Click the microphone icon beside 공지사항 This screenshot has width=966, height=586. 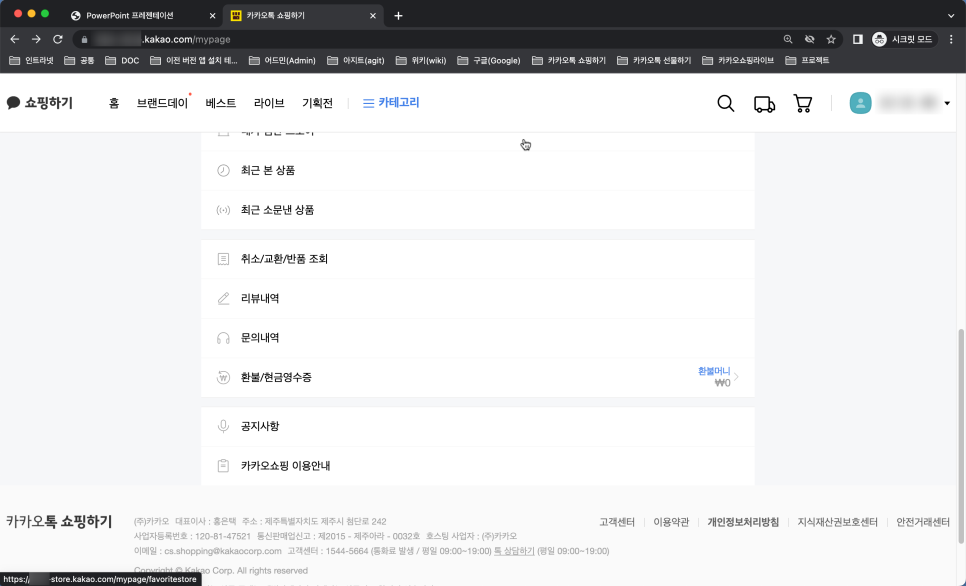(223, 426)
